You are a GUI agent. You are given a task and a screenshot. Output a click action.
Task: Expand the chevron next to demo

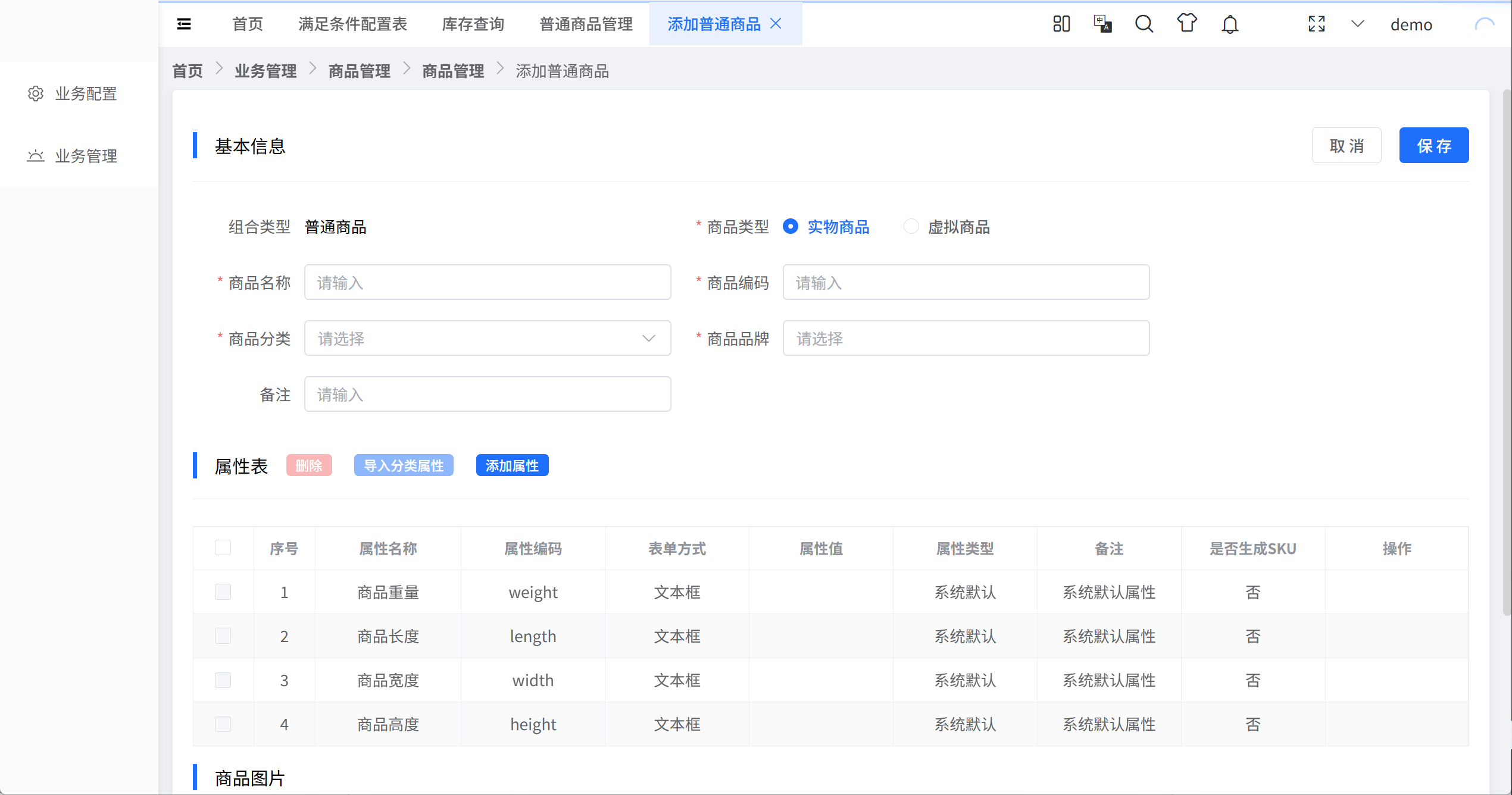click(1357, 24)
